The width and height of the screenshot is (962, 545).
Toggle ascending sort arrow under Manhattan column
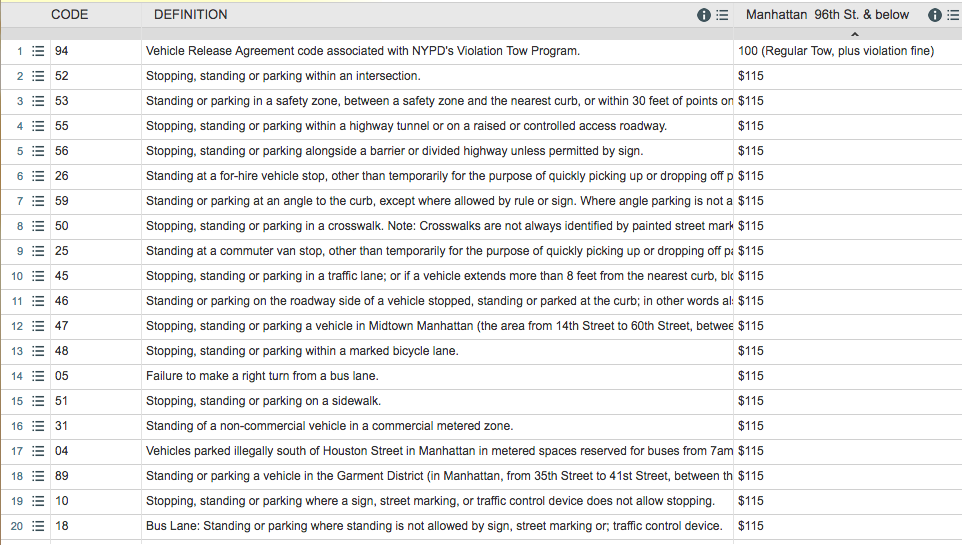tap(855, 34)
